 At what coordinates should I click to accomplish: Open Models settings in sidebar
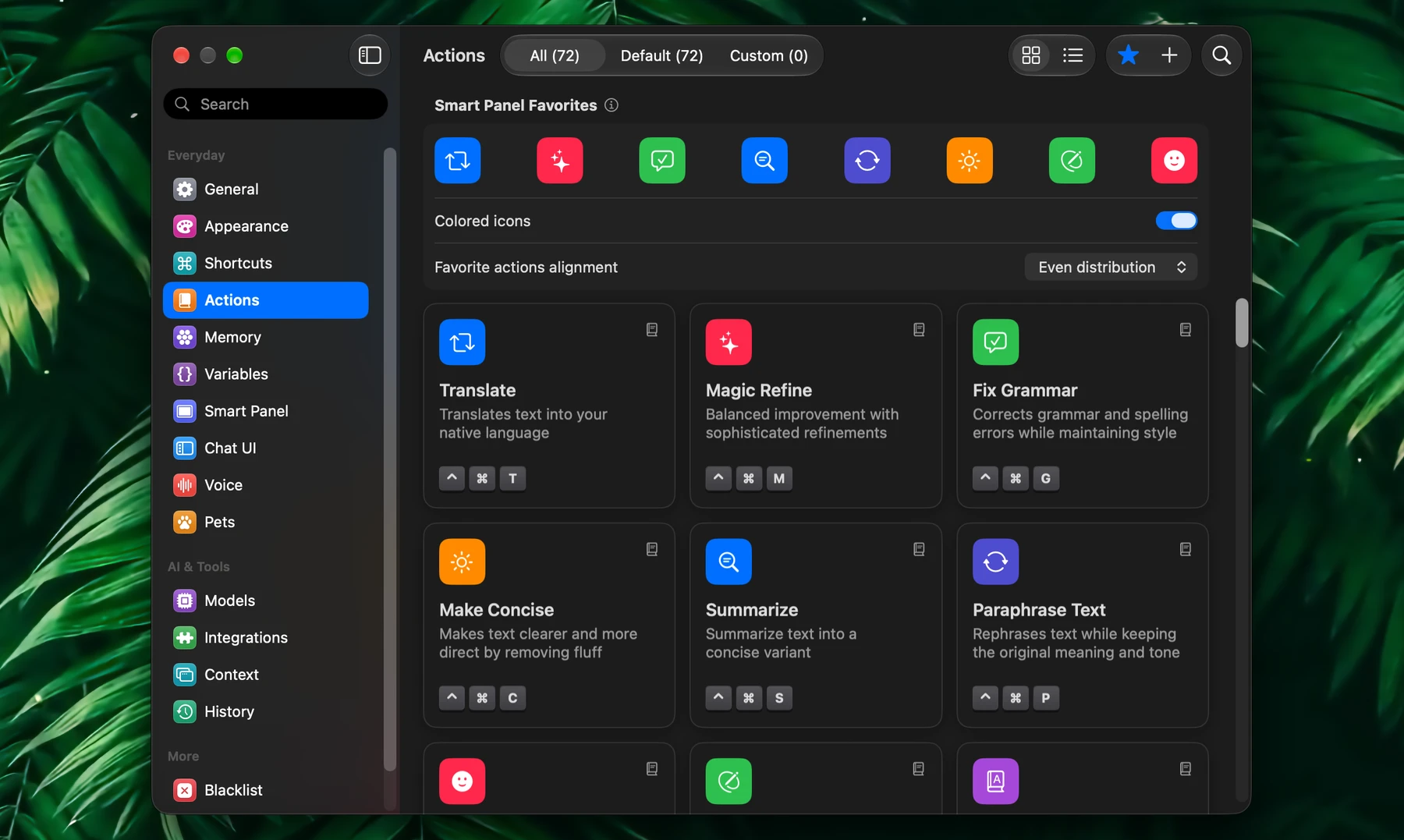tap(265, 601)
